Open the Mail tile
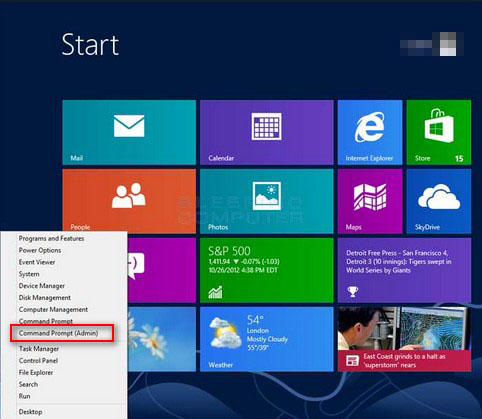 point(129,132)
